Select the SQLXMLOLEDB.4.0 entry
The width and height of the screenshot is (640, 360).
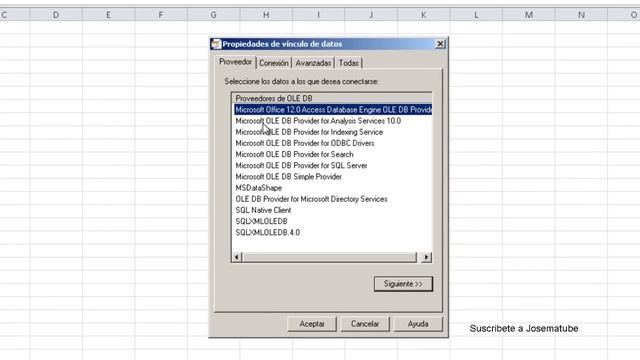[x=267, y=232]
